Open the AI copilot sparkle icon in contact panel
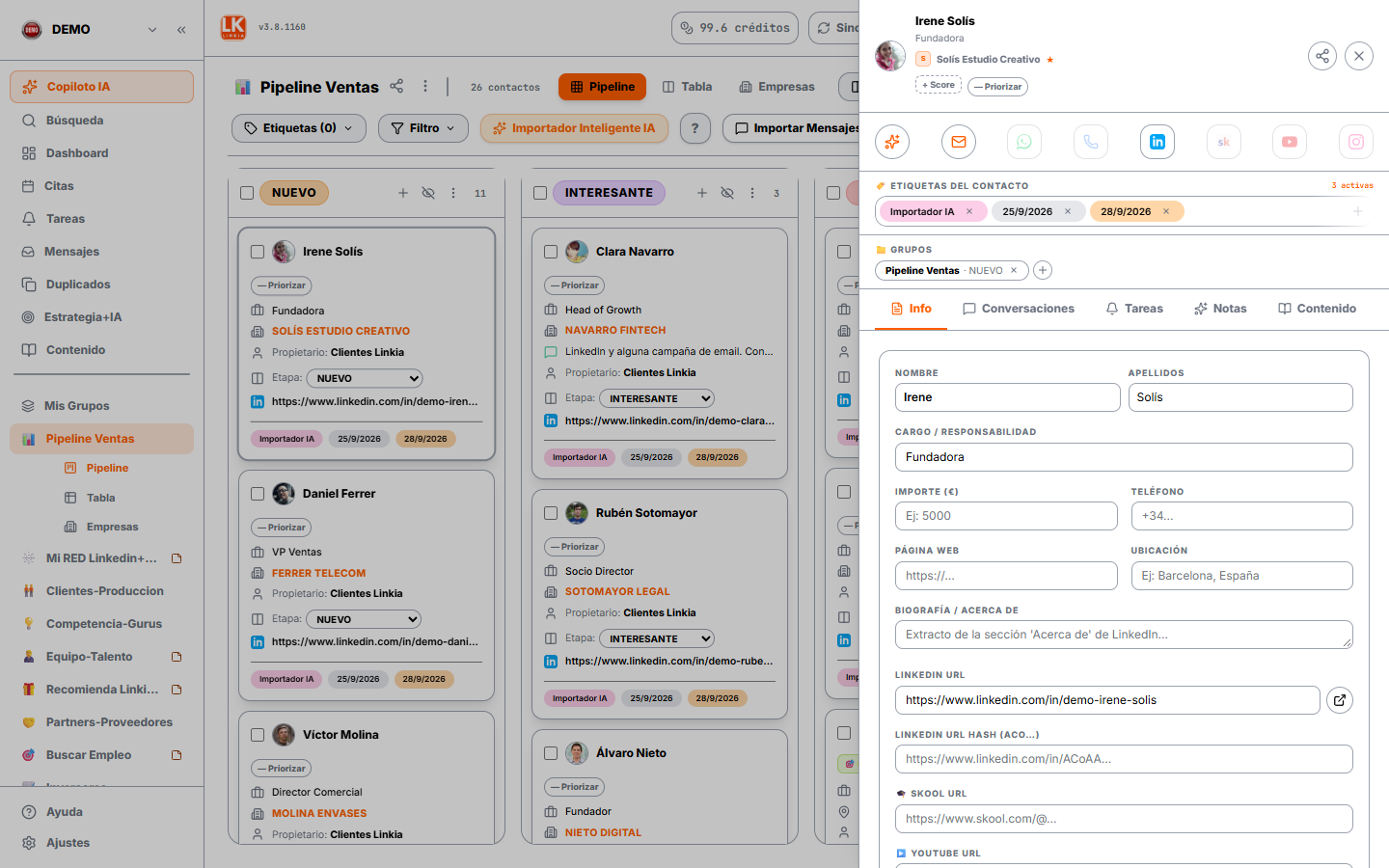 click(x=892, y=142)
